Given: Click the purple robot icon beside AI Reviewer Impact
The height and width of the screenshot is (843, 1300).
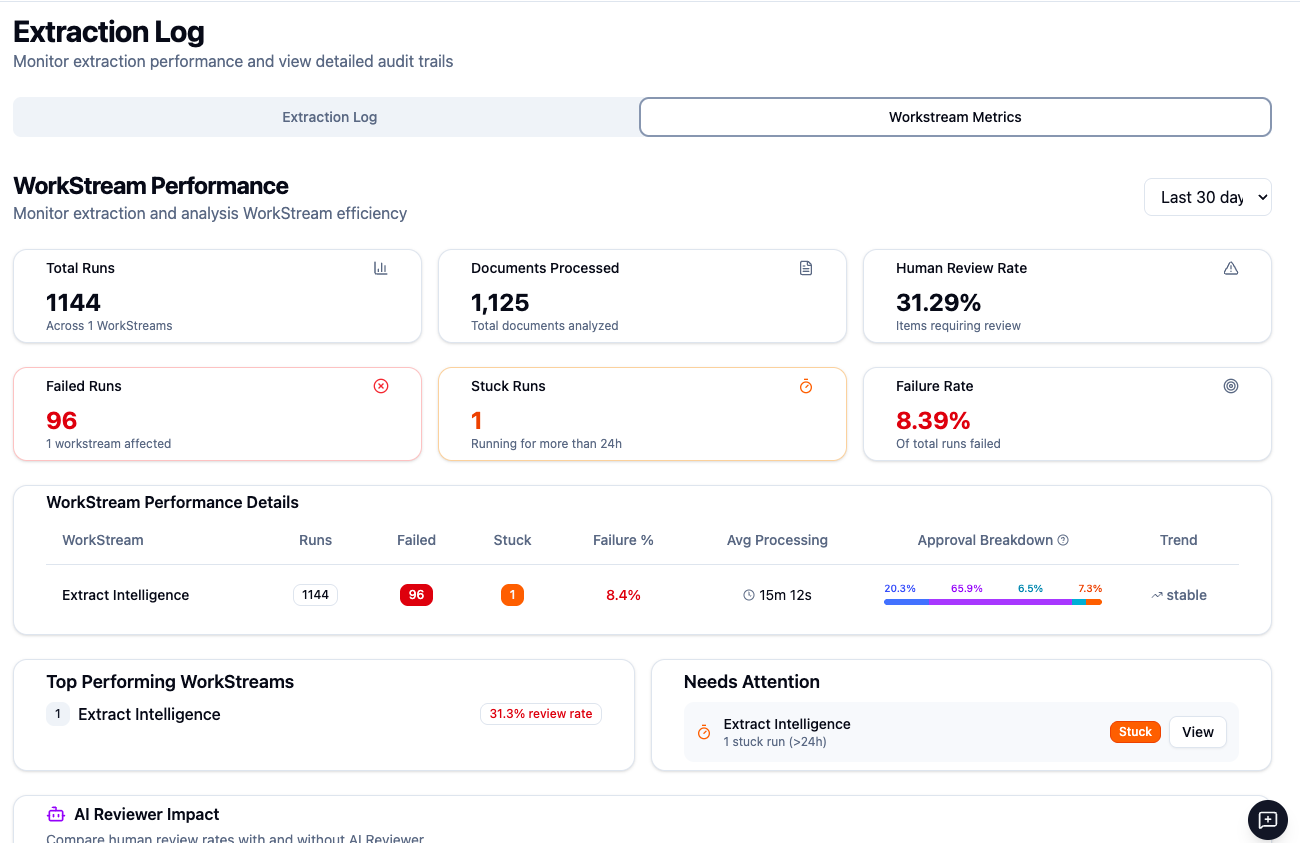Looking at the screenshot, I should coord(56,814).
